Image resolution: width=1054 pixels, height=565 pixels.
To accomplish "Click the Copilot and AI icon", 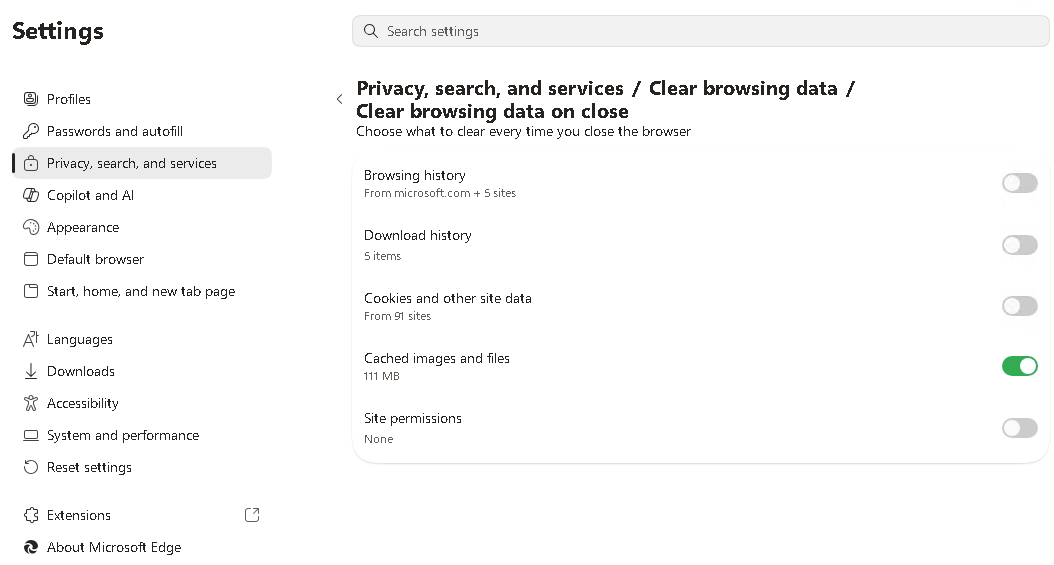I will (31, 195).
